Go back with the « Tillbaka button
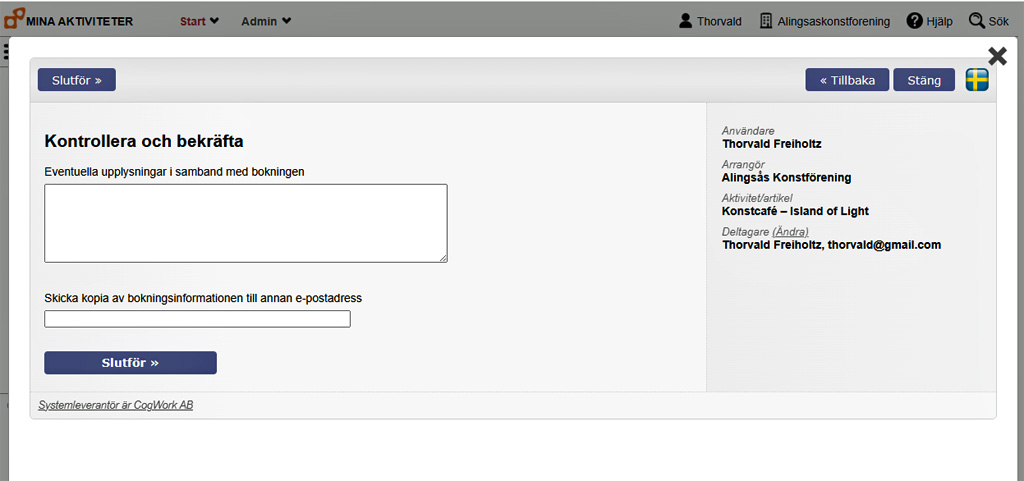The image size is (1024, 481). [847, 80]
